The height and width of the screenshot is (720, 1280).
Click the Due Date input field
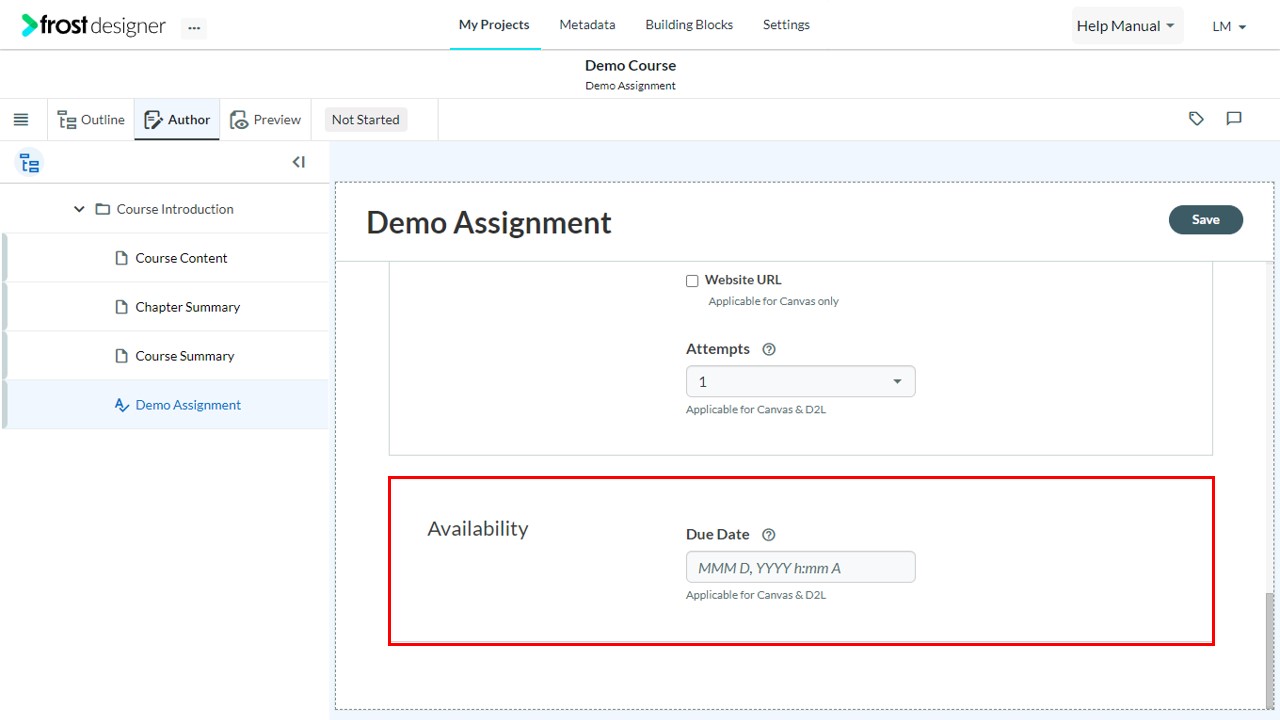tap(800, 567)
